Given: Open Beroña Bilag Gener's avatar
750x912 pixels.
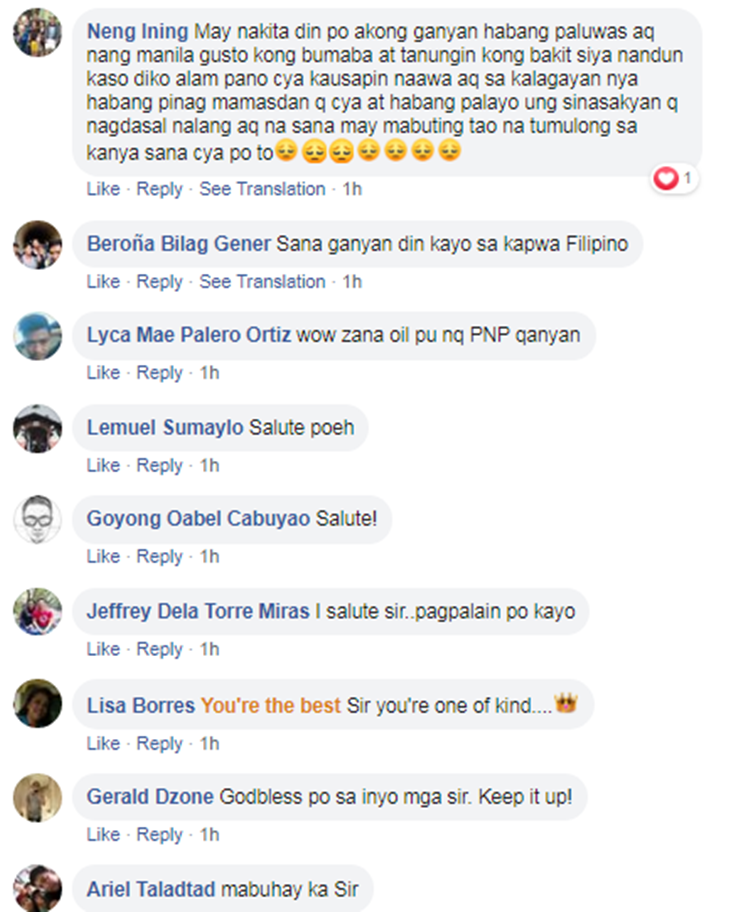Looking at the screenshot, I should pyautogui.click(x=37, y=244).
